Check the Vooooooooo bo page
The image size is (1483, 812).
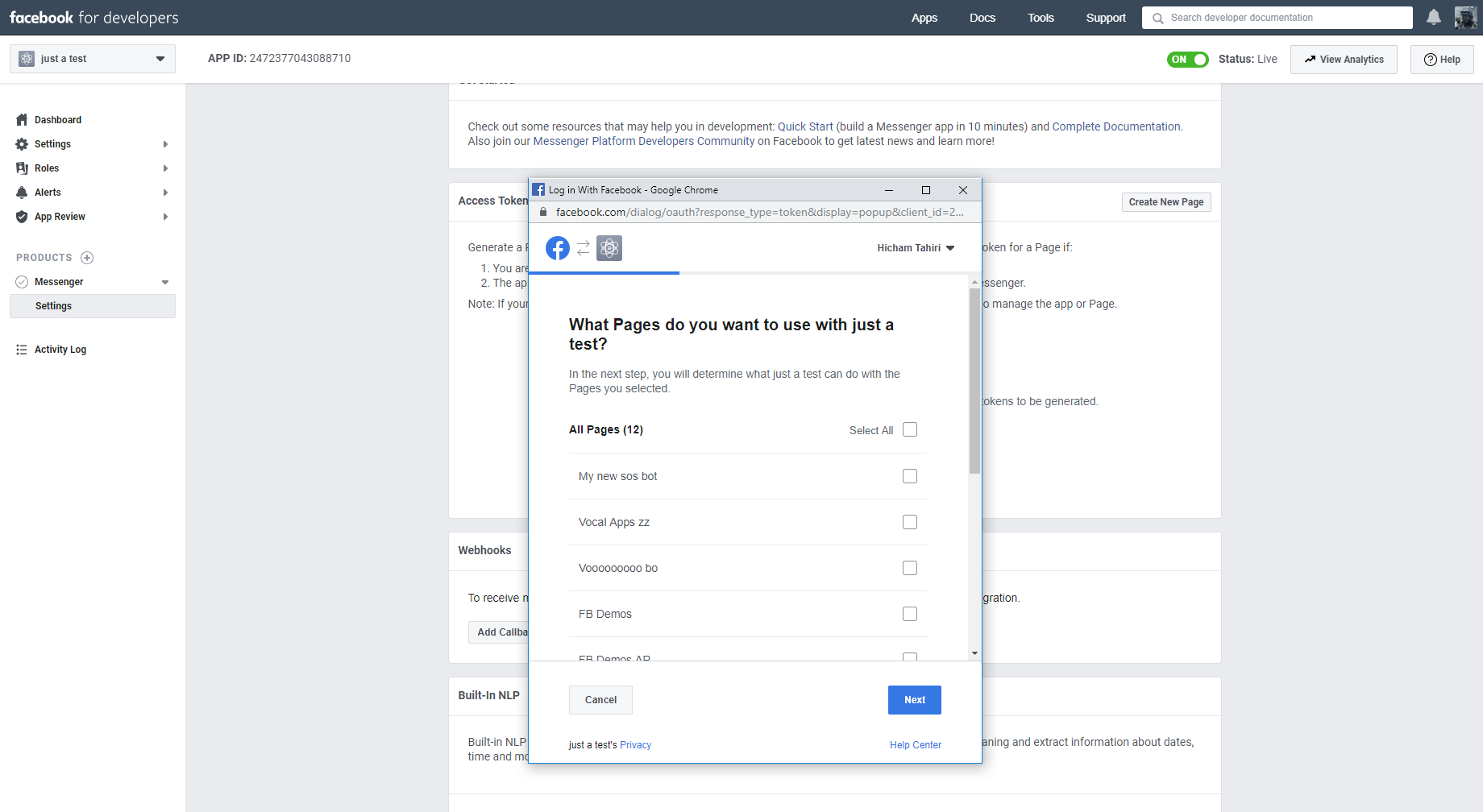910,568
